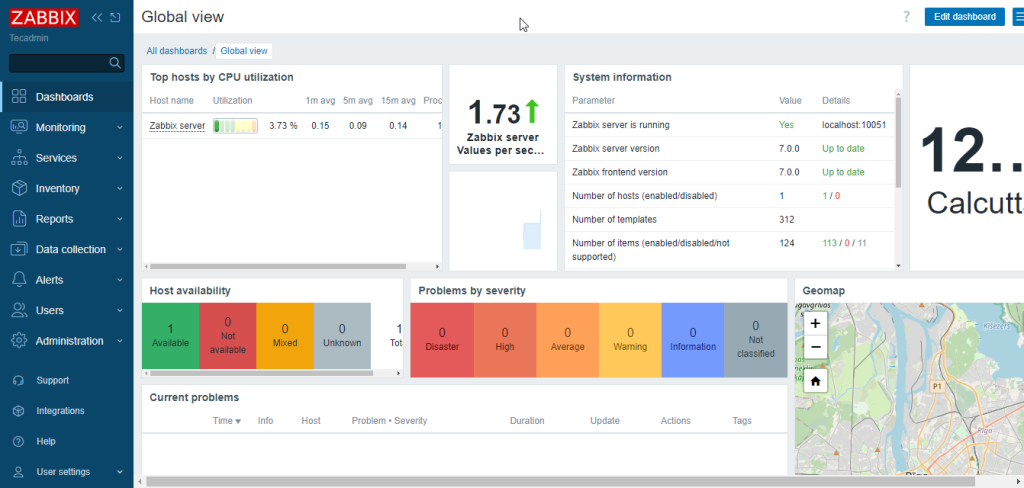Go to All dashboards breadcrumb
The height and width of the screenshot is (488, 1024).
click(x=176, y=50)
